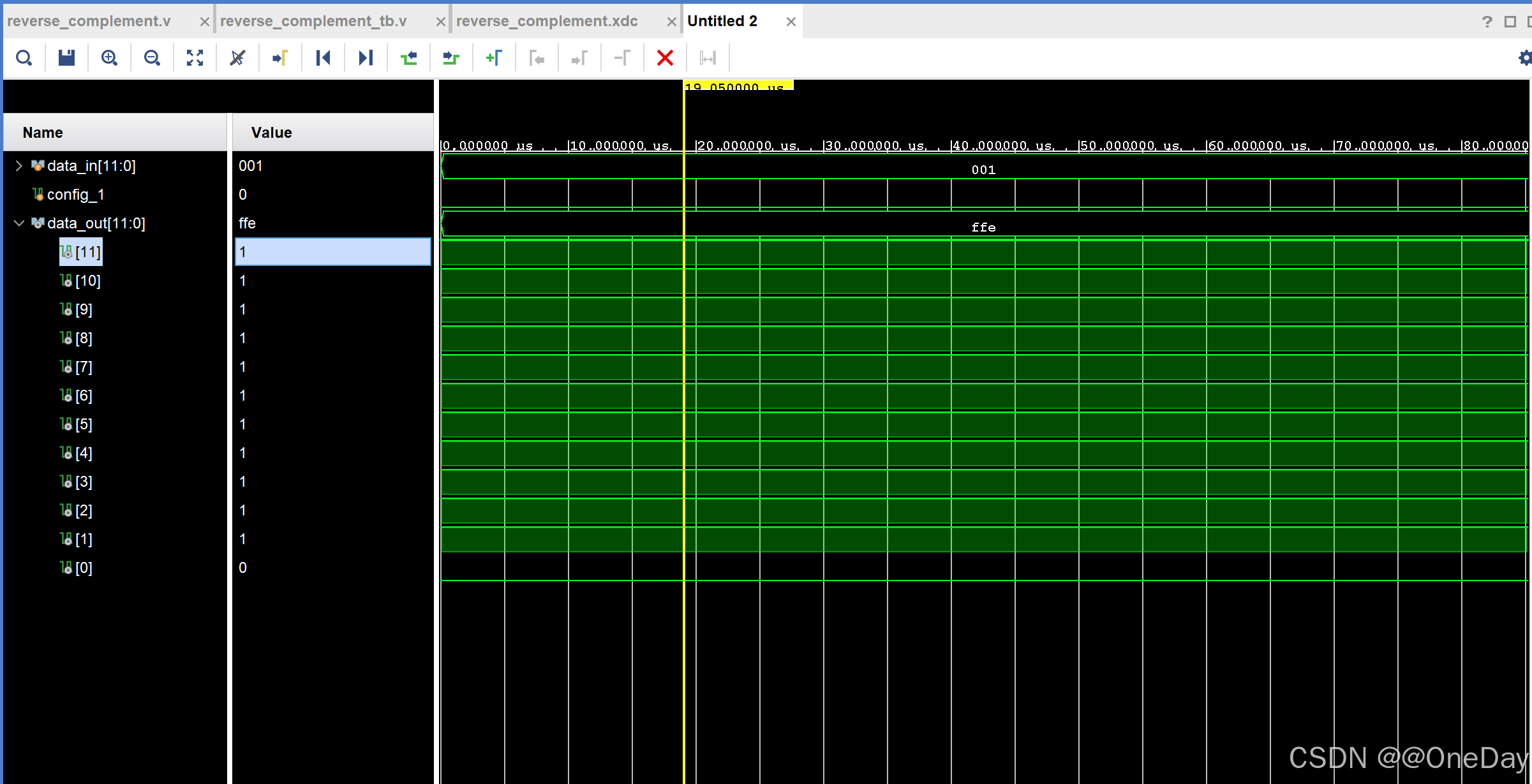Viewport: 1532px width, 784px height.
Task: Go to the last simulation time
Action: pyautogui.click(x=366, y=58)
